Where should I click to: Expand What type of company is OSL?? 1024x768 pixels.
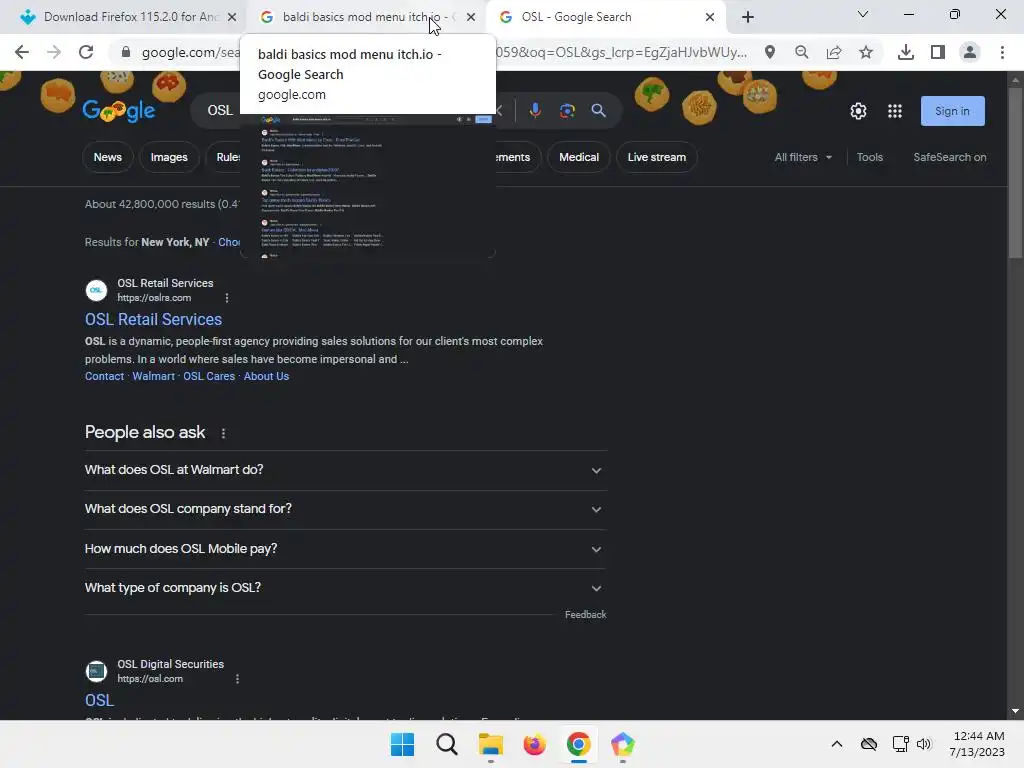click(345, 588)
